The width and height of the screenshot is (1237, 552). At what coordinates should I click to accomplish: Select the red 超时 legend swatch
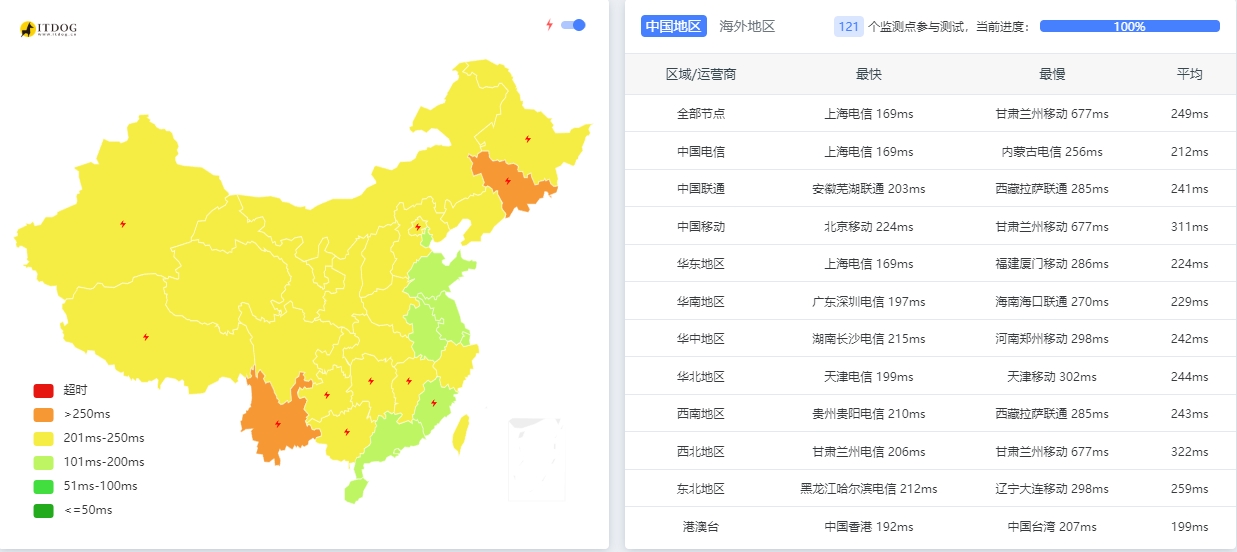(43, 390)
